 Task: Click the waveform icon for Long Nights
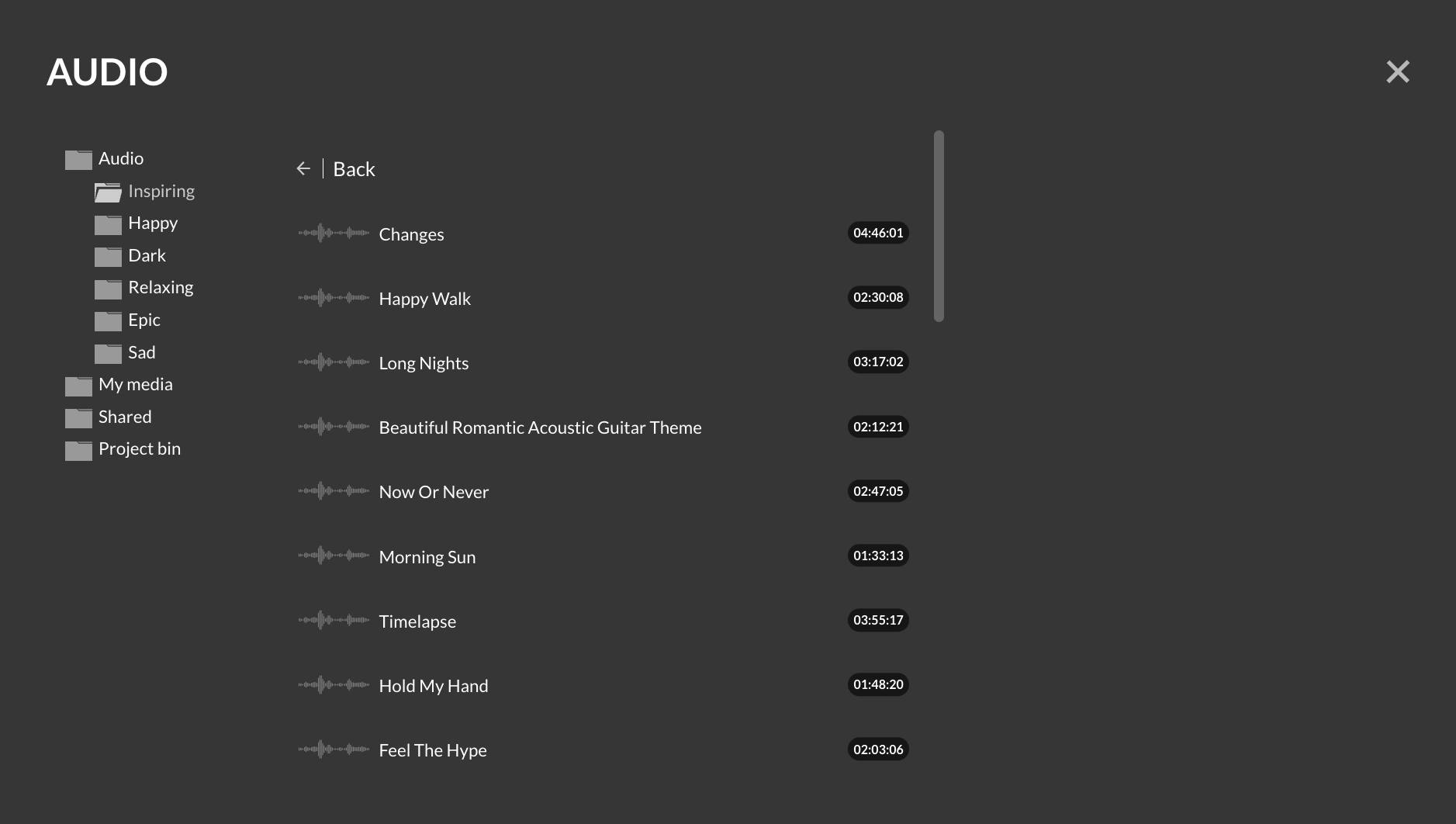[x=334, y=362]
